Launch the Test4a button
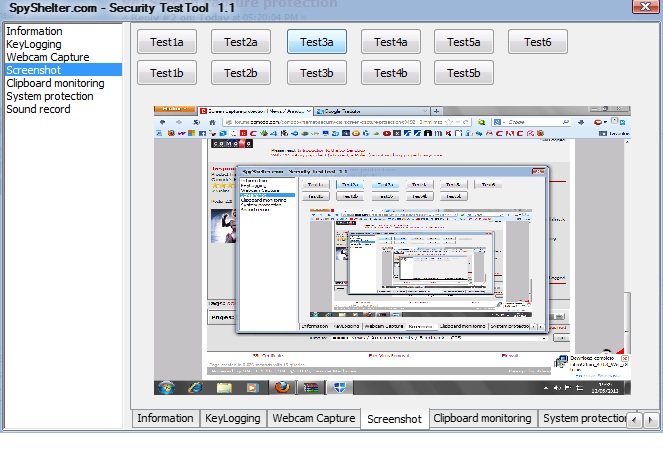The height and width of the screenshot is (460, 663). click(391, 42)
